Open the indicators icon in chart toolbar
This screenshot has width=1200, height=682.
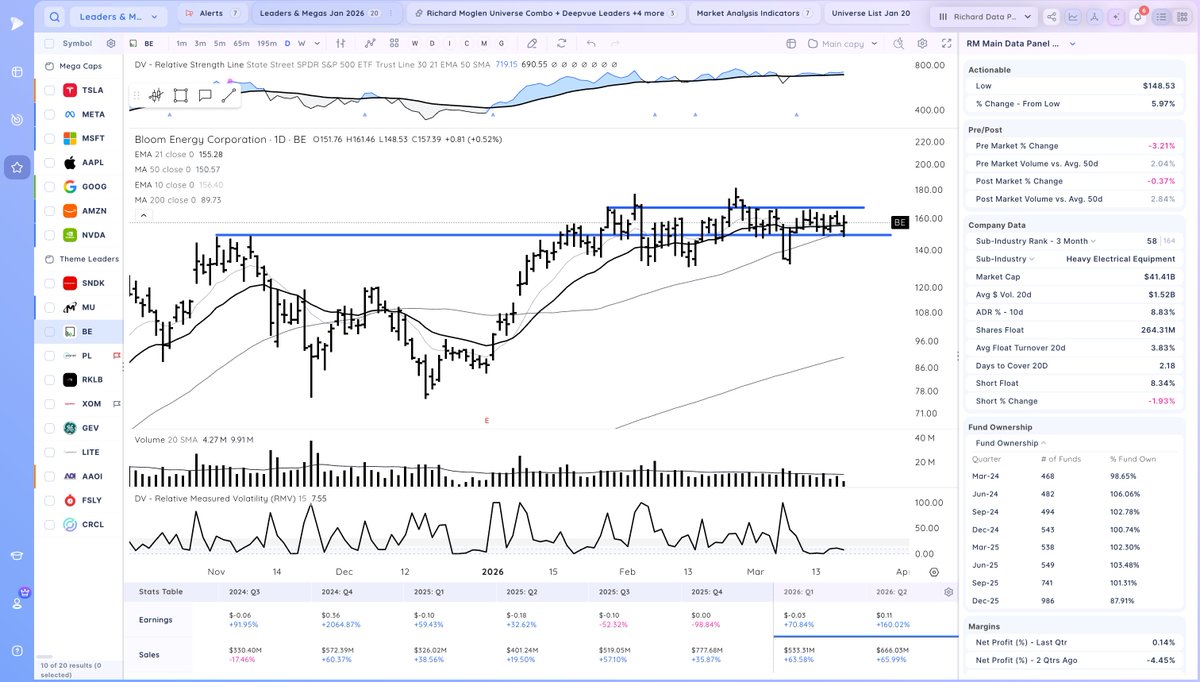370,44
